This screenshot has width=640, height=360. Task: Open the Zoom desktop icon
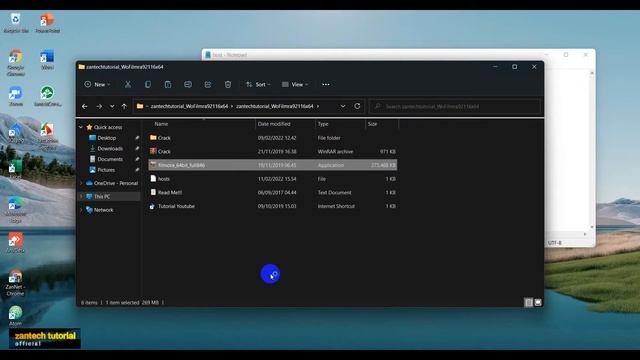coord(16,96)
